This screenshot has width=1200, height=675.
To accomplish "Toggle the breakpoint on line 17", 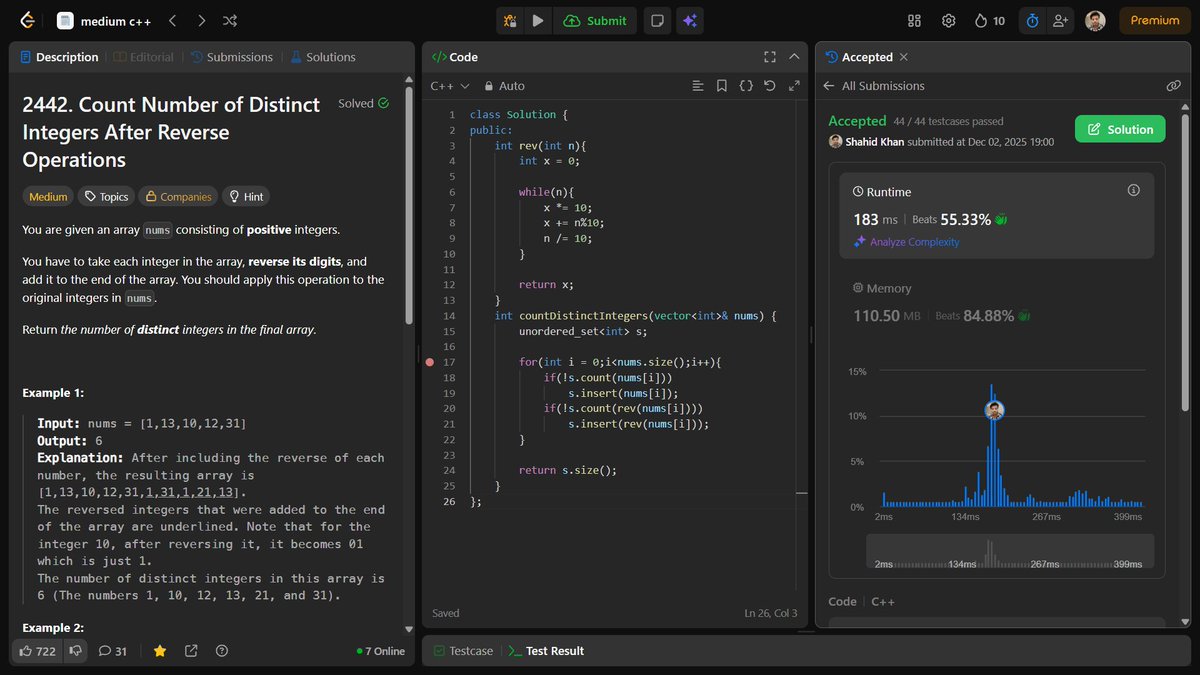I will point(430,362).
